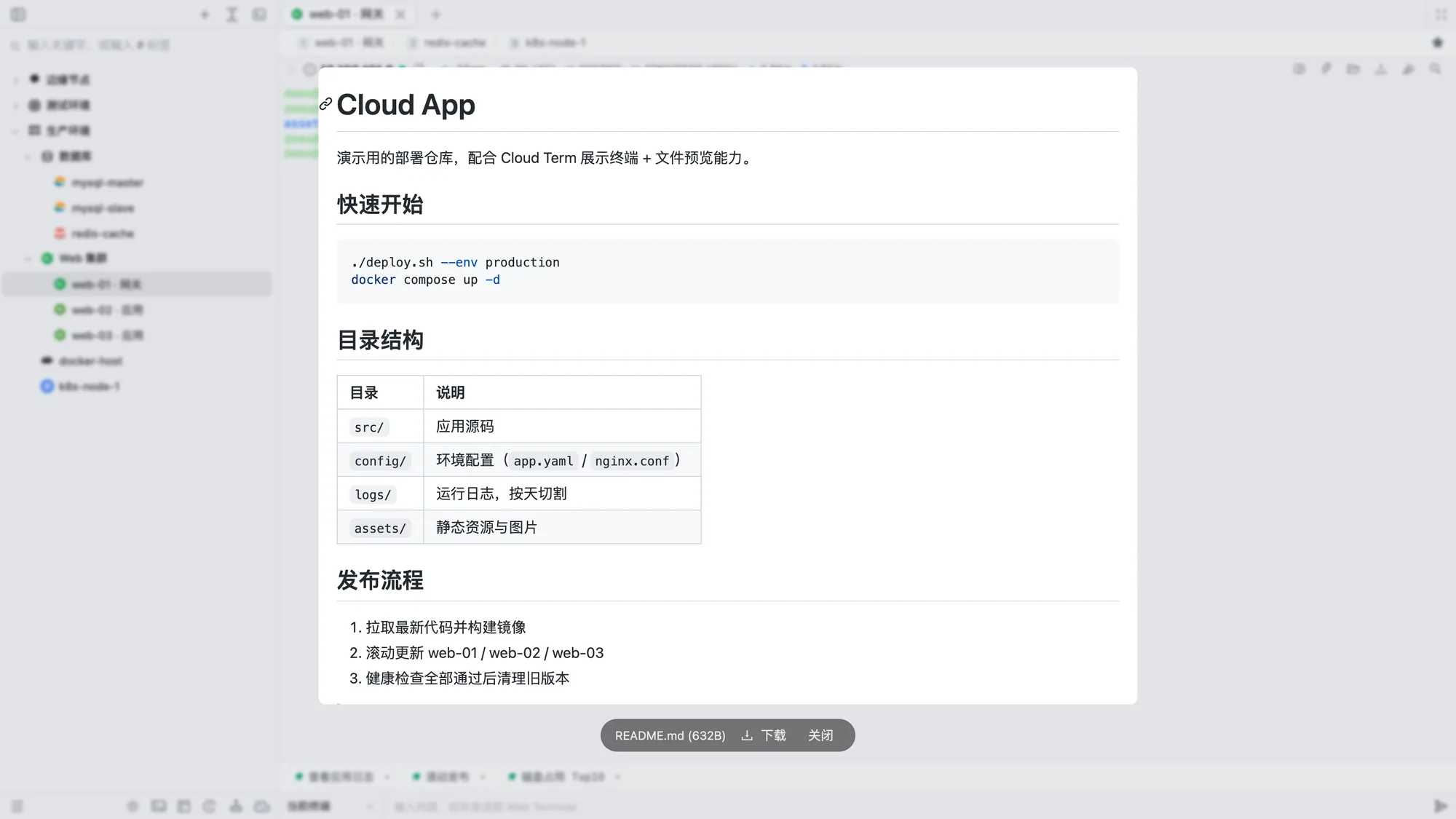Open dropdown arrow next to 滚动发布 command
The image size is (1456, 819).
point(483,777)
